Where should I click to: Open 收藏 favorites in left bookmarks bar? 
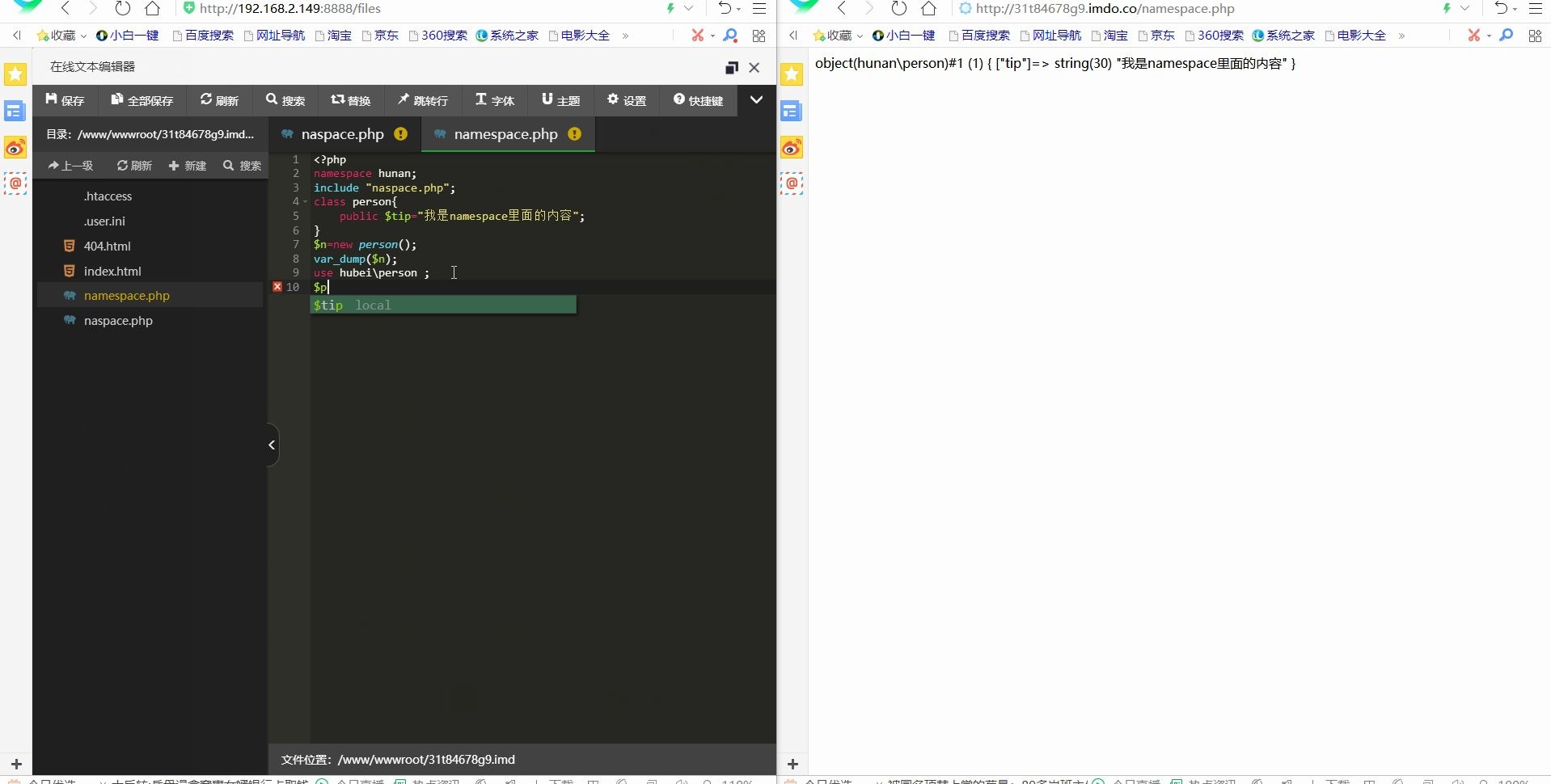[x=61, y=36]
